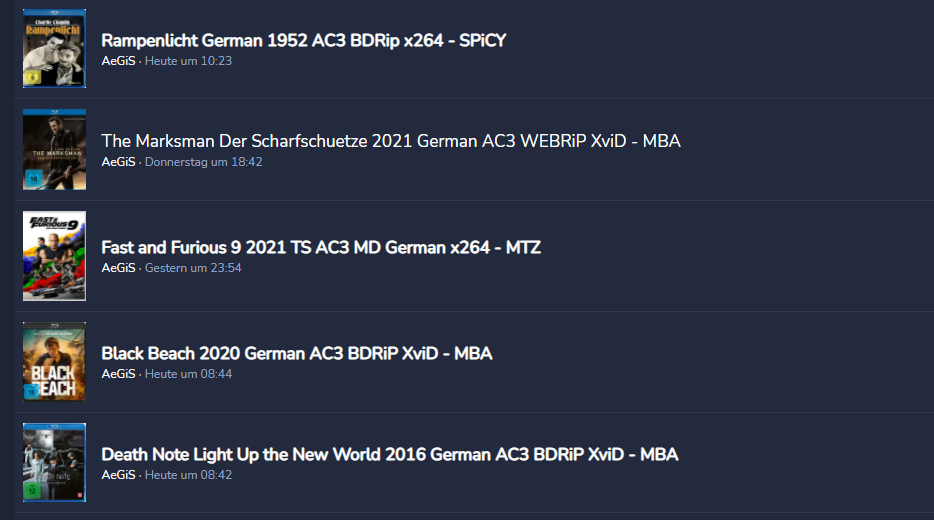Click the Rampenlicht cover thumbnail
934x520 pixels.
click(54, 48)
